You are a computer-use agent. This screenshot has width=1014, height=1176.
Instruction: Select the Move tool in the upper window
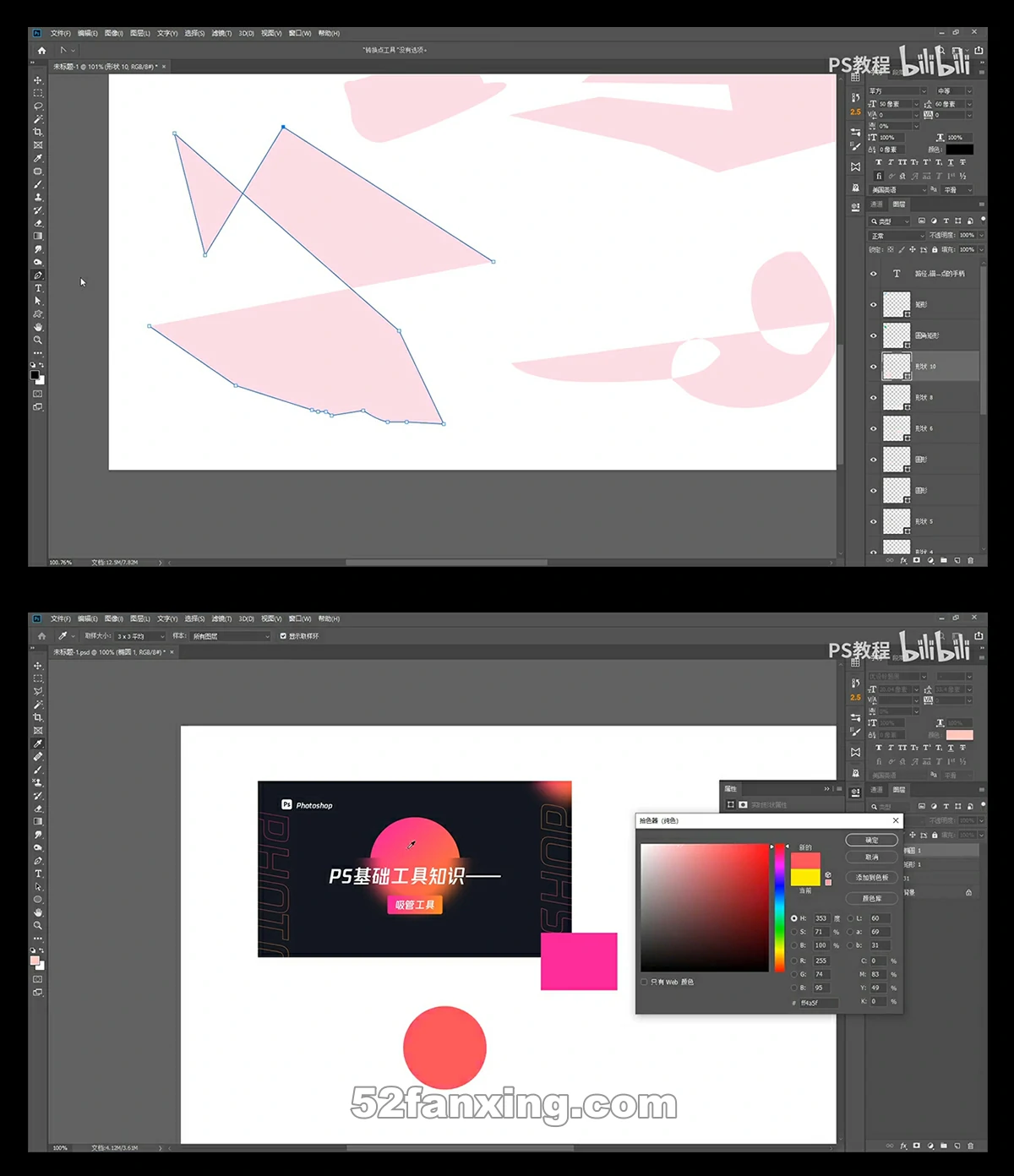coord(38,80)
